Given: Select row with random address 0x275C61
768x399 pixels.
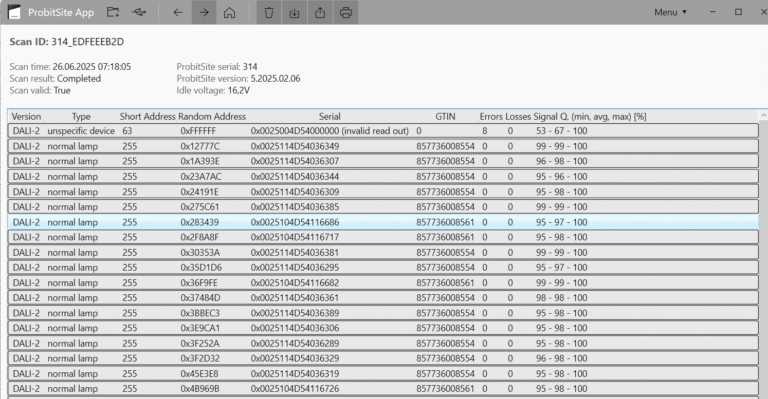Looking at the screenshot, I should (383, 207).
